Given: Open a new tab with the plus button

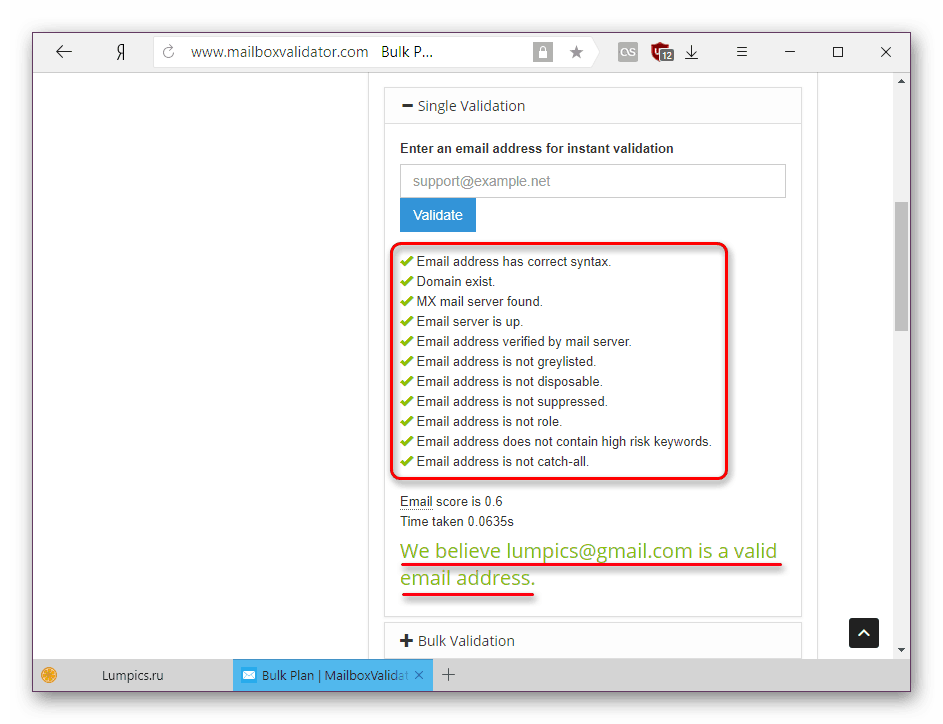Looking at the screenshot, I should [449, 675].
